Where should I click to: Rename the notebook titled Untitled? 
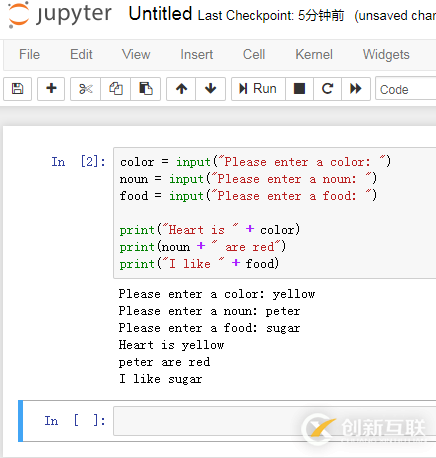(x=160, y=14)
